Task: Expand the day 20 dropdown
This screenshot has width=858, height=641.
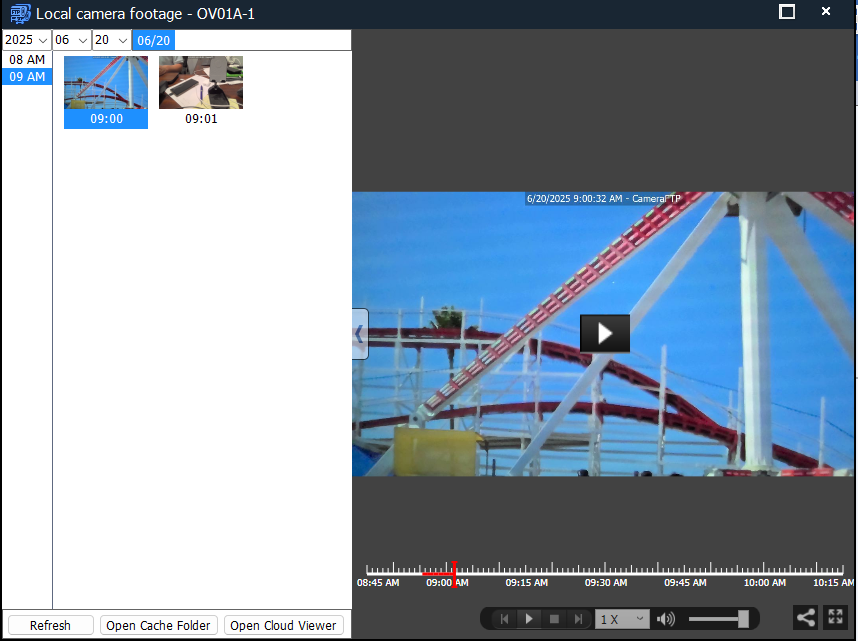Action: (x=111, y=40)
